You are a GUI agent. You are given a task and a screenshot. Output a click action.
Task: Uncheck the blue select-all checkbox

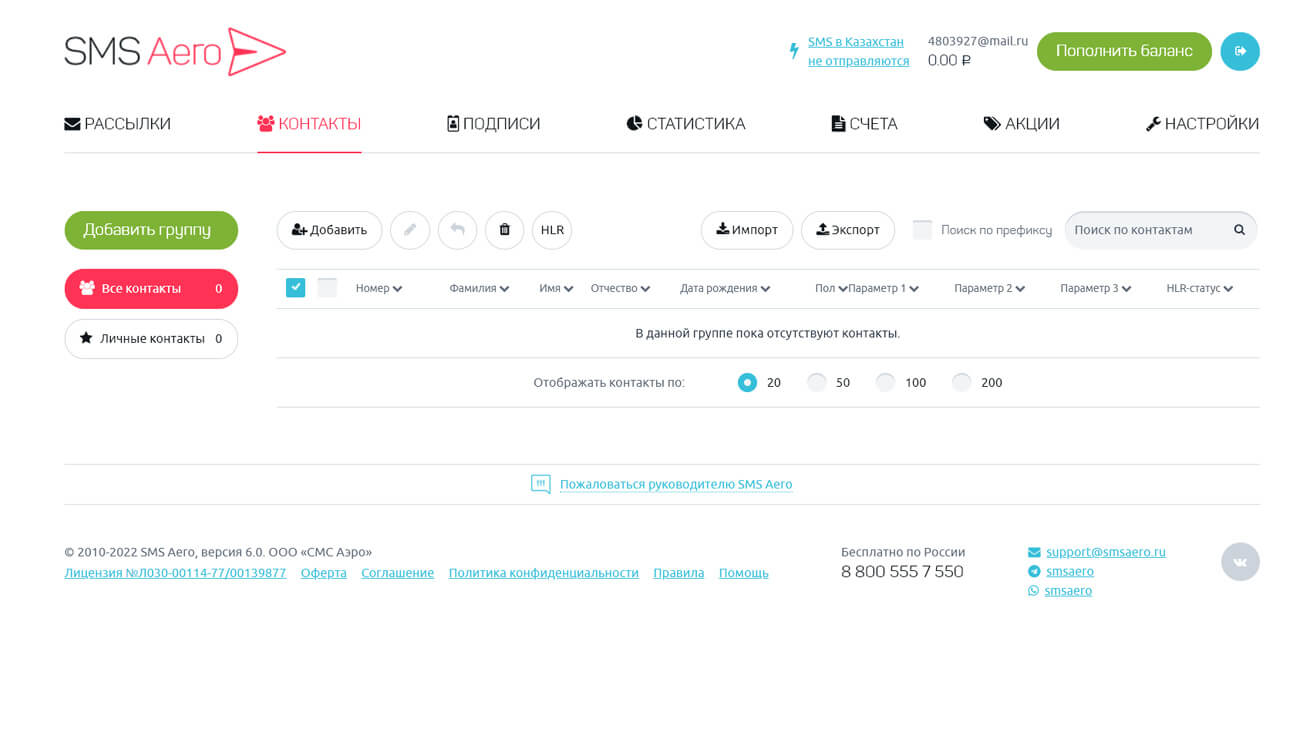295,288
